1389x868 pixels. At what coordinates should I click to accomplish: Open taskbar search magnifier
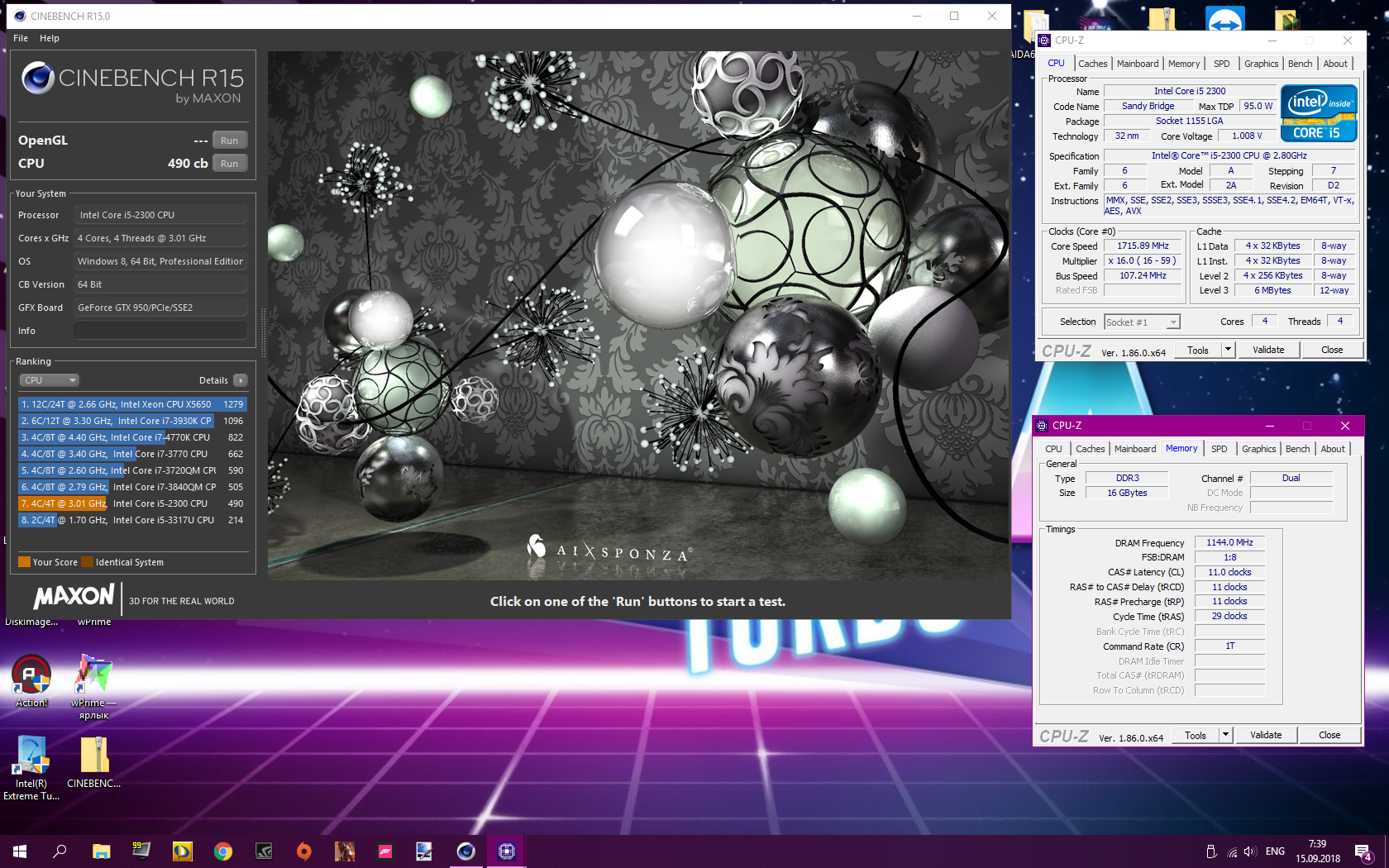click(x=60, y=851)
